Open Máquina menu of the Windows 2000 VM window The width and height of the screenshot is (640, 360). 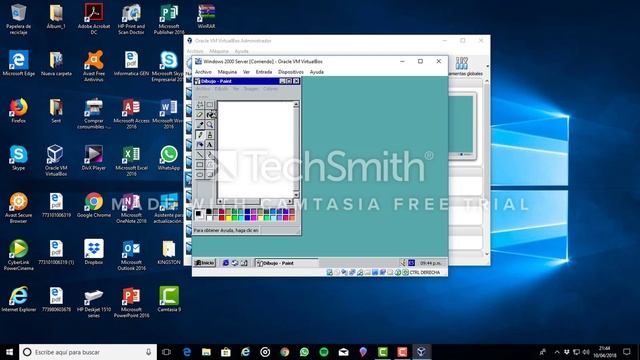(x=227, y=72)
